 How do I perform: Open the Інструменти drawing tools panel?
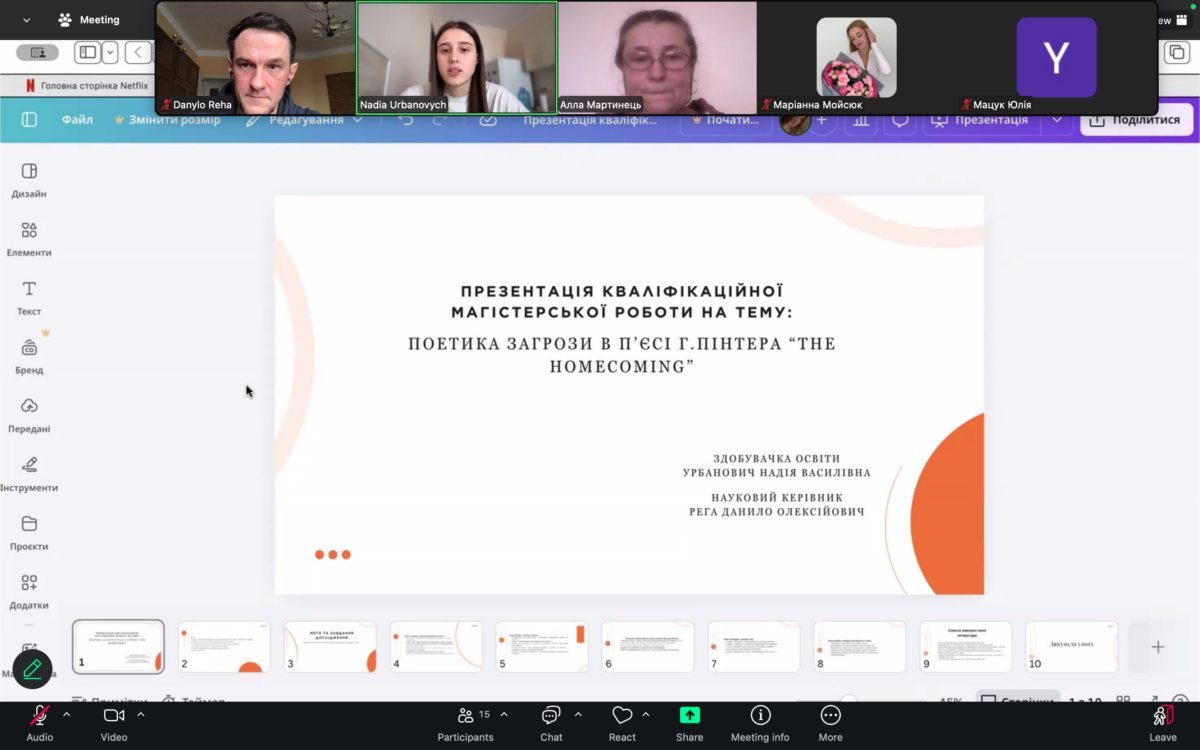pyautogui.click(x=29, y=473)
